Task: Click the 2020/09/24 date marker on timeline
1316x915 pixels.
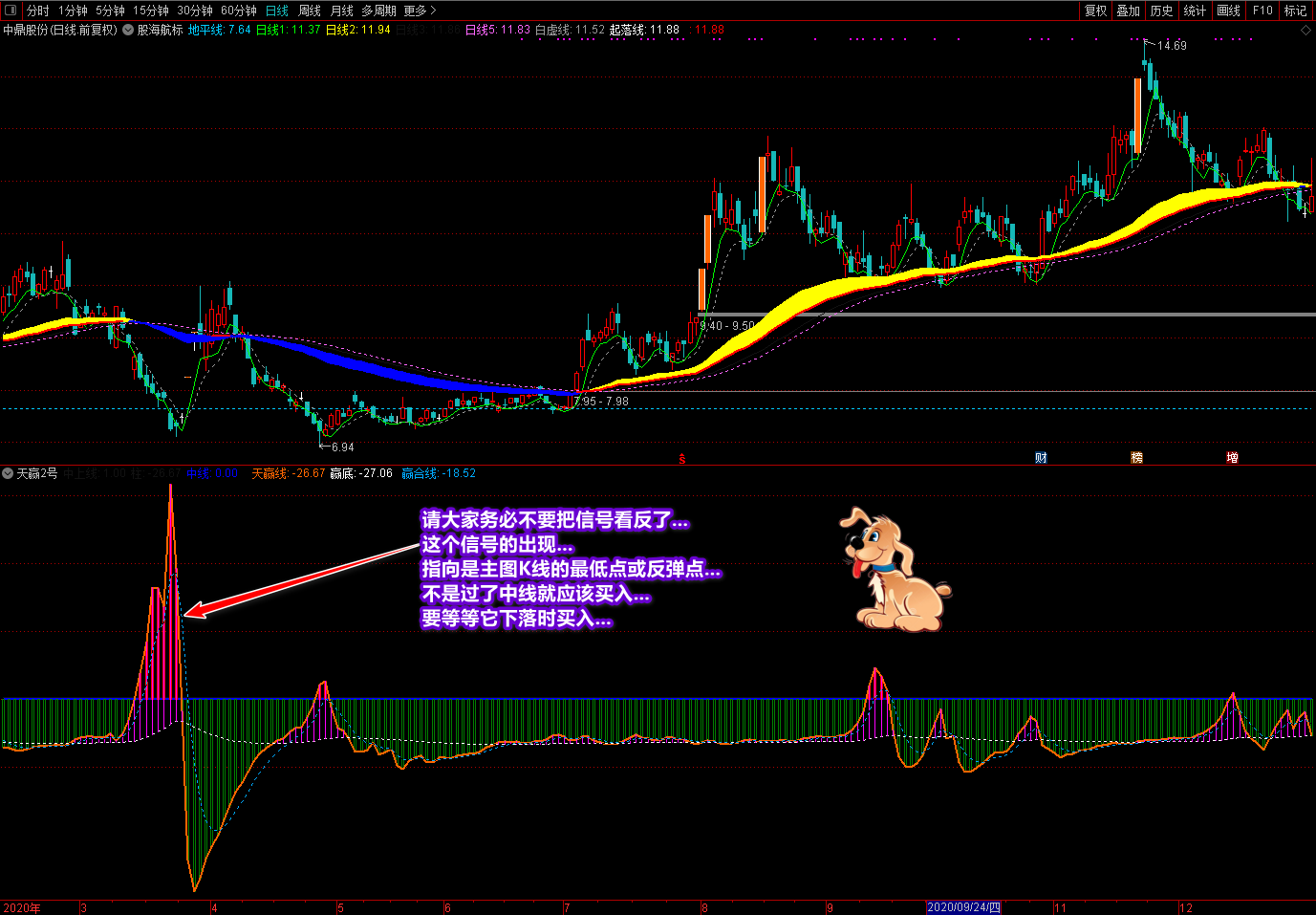Action: point(963,907)
